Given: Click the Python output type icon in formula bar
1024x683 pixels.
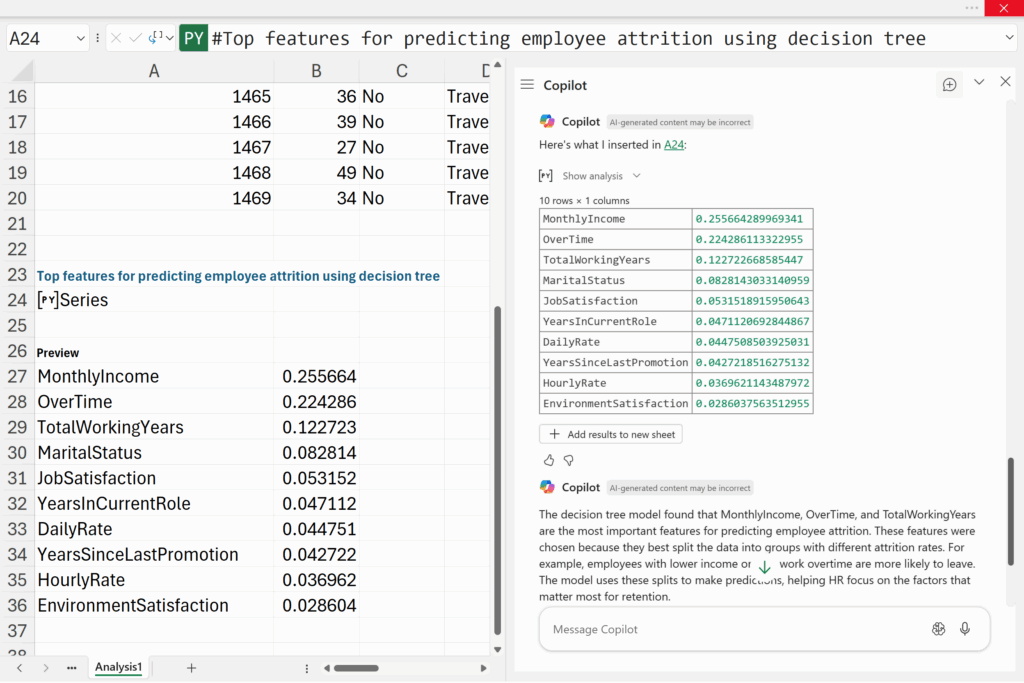Looking at the screenshot, I should pos(158,38).
